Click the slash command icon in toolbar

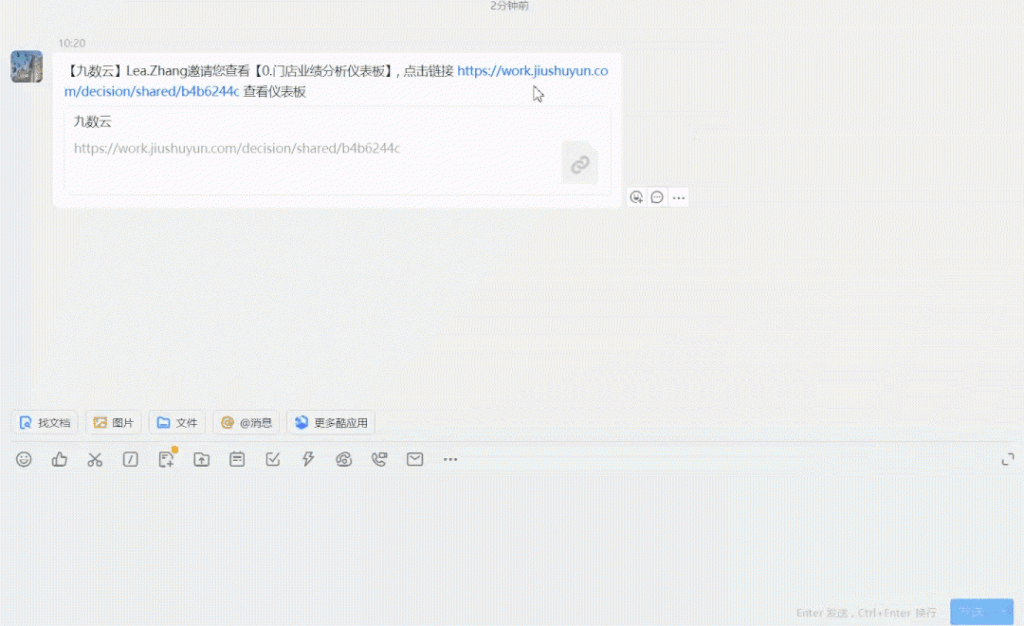(x=130, y=459)
